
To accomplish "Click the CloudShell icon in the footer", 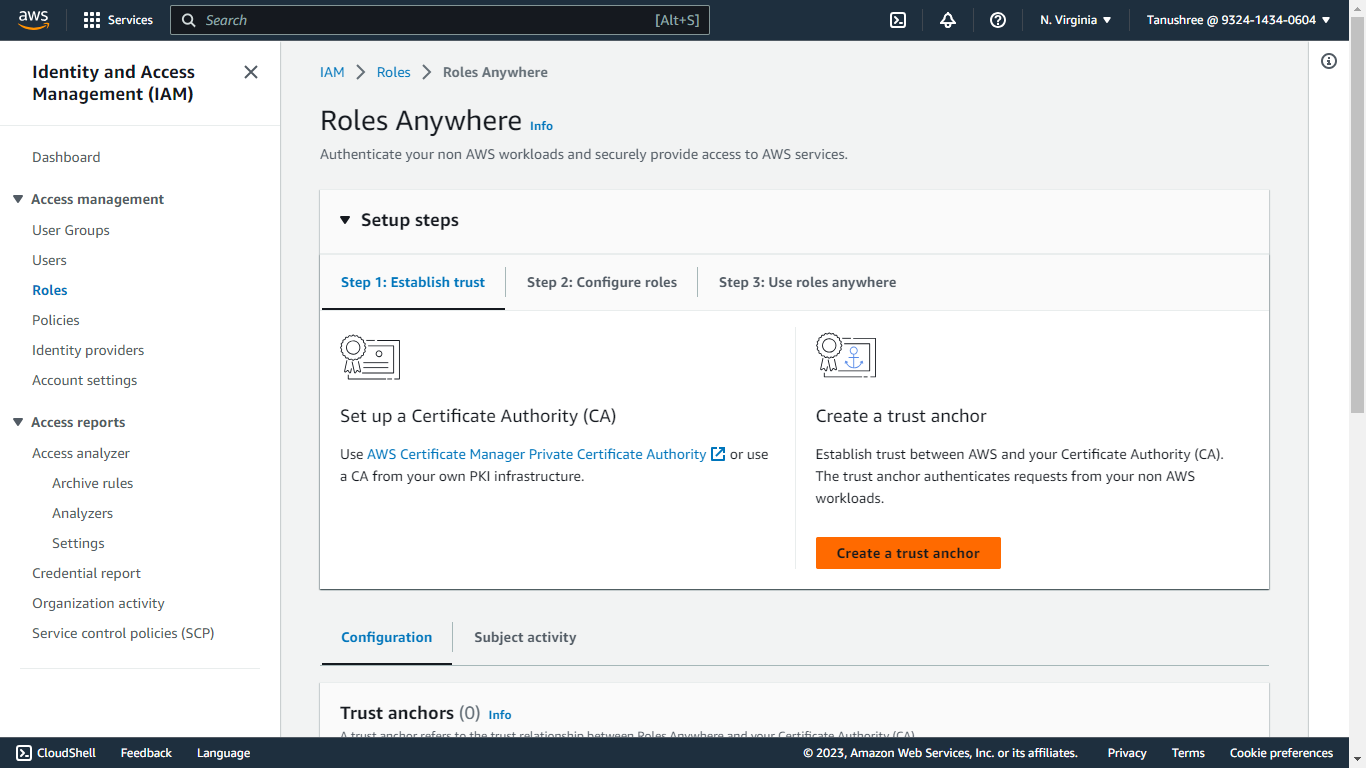I will pyautogui.click(x=24, y=753).
